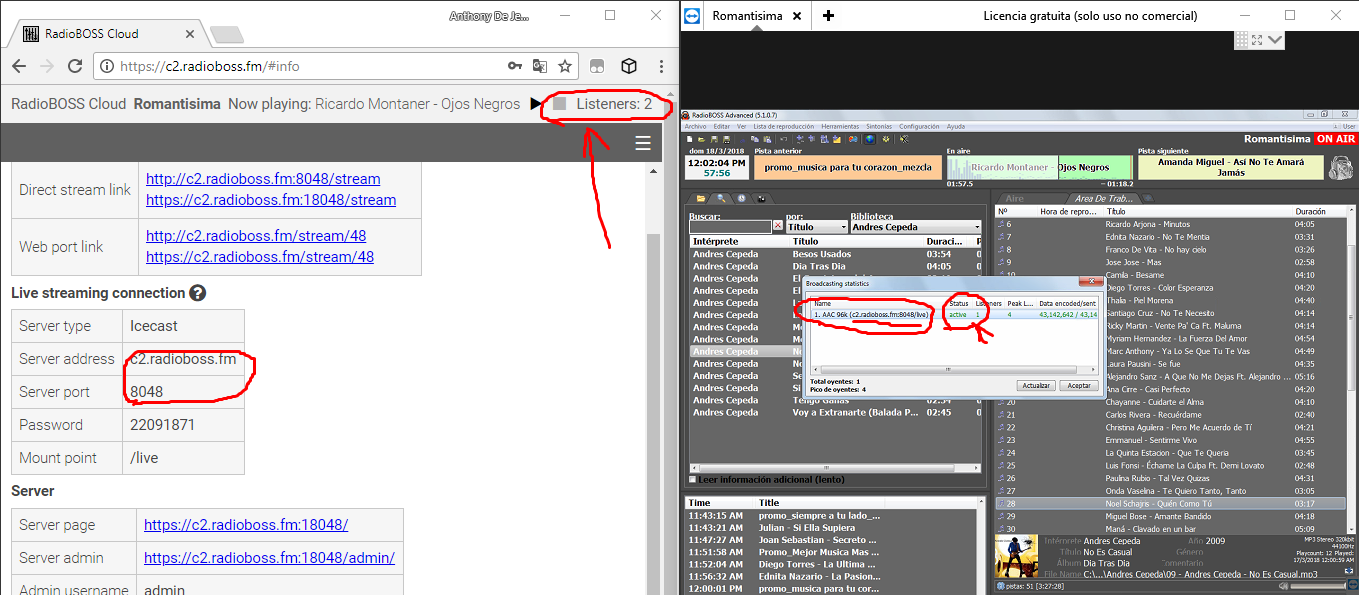1359x595 pixels.
Task: Select AAC 96k (c2.radioboss.fm:8048/live) row
Action: tap(953, 314)
